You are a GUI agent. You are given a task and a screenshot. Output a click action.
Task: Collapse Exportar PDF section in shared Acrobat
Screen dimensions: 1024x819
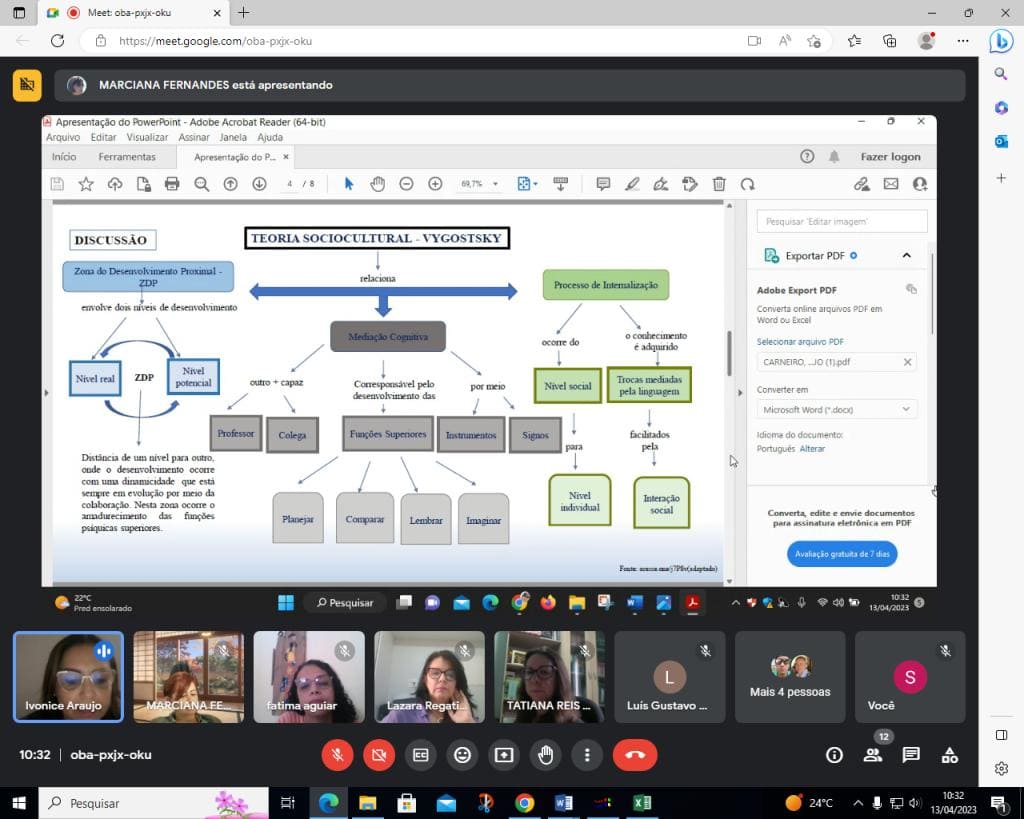pyautogui.click(x=906, y=255)
